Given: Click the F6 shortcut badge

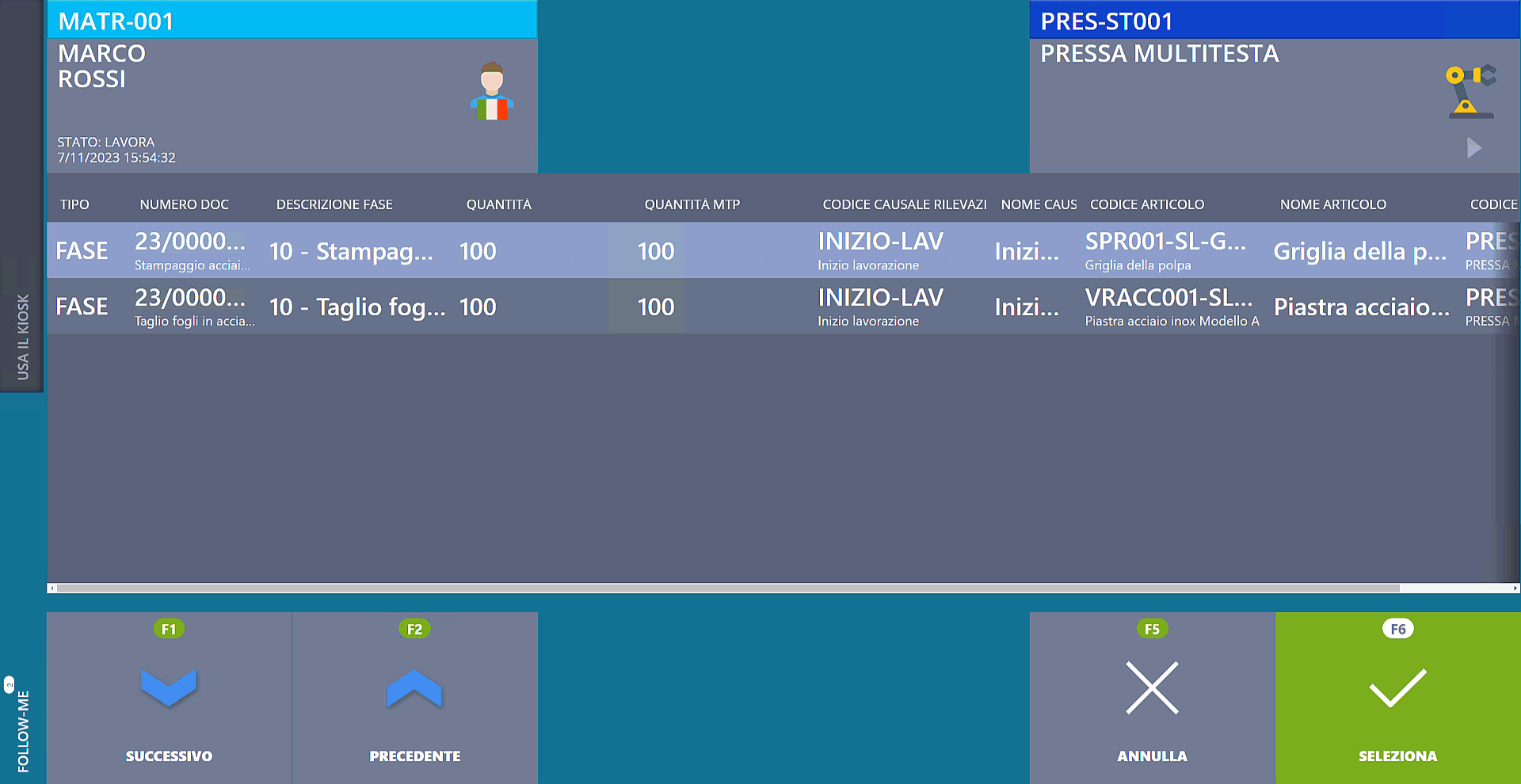Looking at the screenshot, I should [1397, 629].
